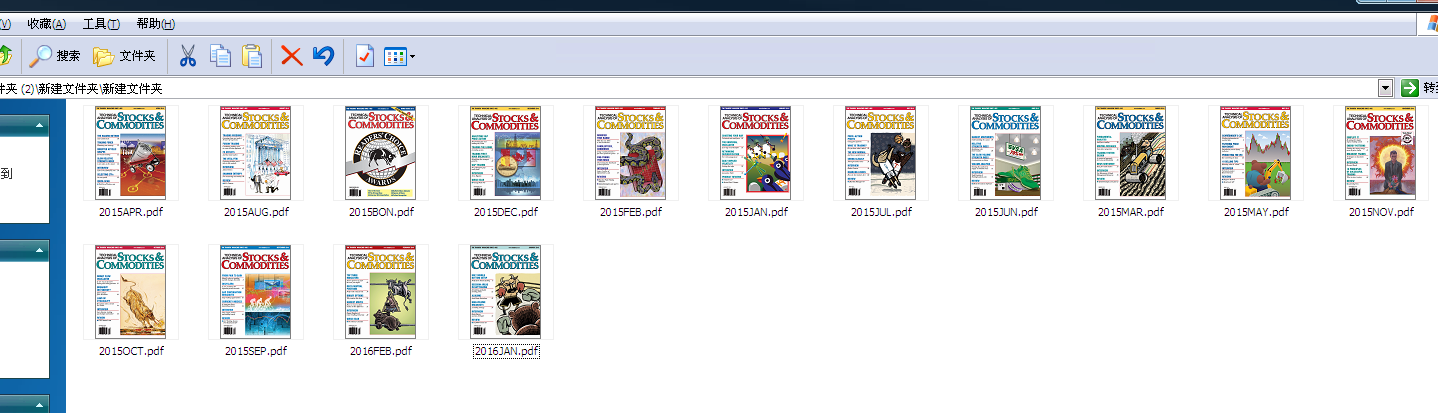
Task: Select the 2015SEP.pdf cover thumbnail
Action: pyautogui.click(x=256, y=291)
